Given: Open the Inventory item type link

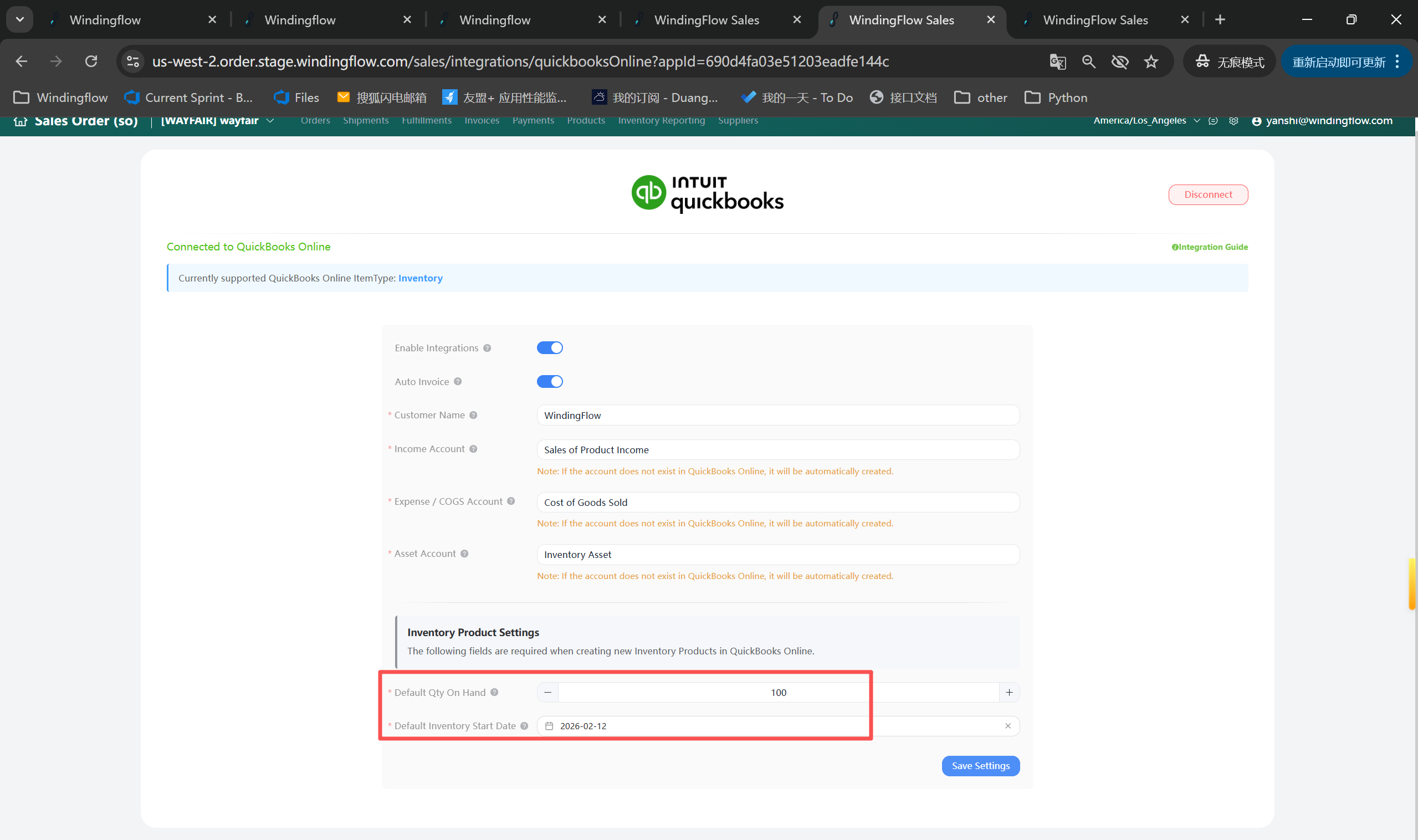Looking at the screenshot, I should tap(420, 278).
